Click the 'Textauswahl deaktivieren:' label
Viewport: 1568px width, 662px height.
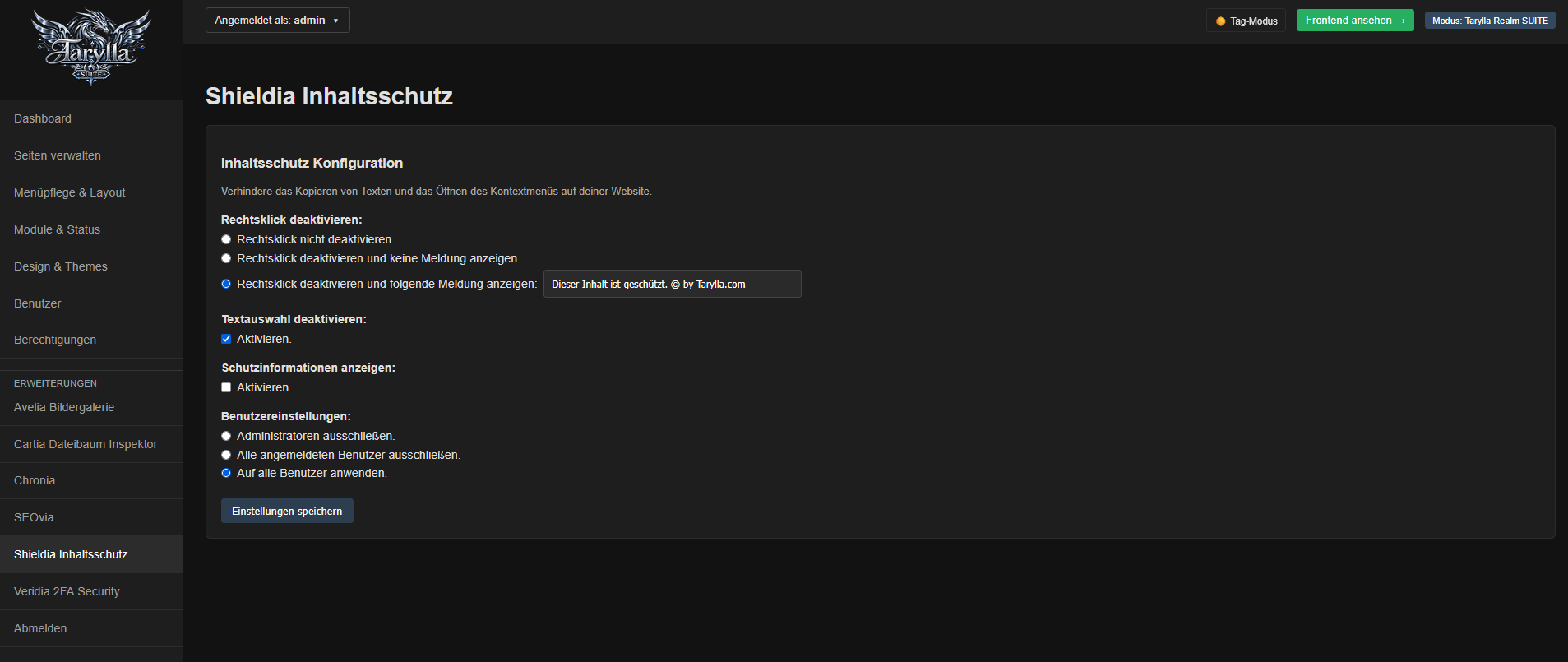click(294, 319)
